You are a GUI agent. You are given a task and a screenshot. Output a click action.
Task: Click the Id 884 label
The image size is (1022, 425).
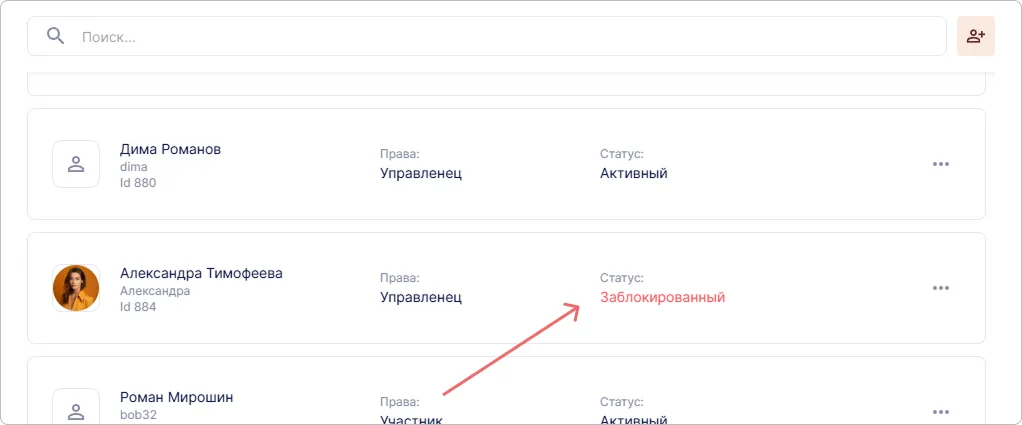138,307
